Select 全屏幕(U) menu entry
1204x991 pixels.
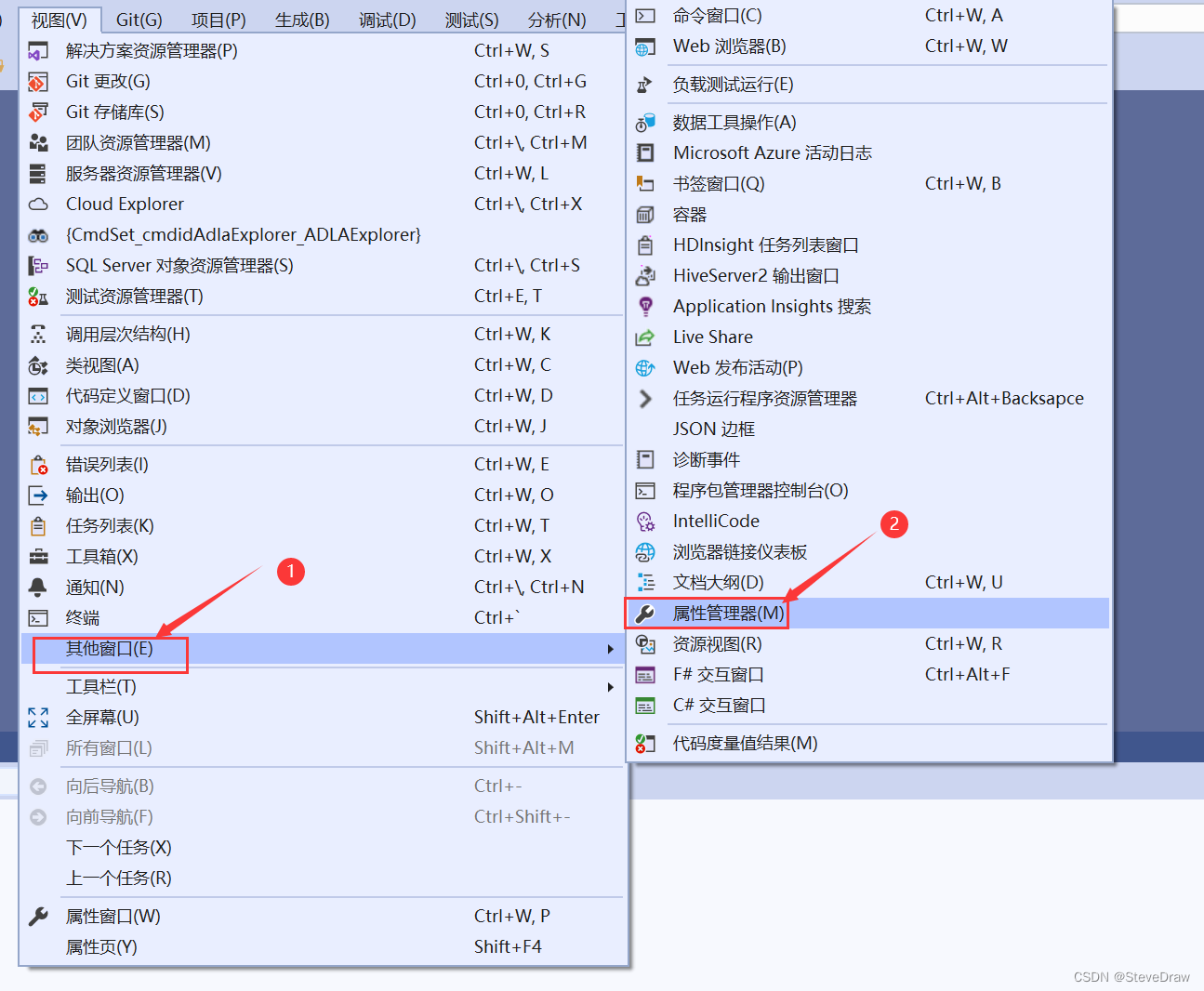pyautogui.click(x=324, y=718)
